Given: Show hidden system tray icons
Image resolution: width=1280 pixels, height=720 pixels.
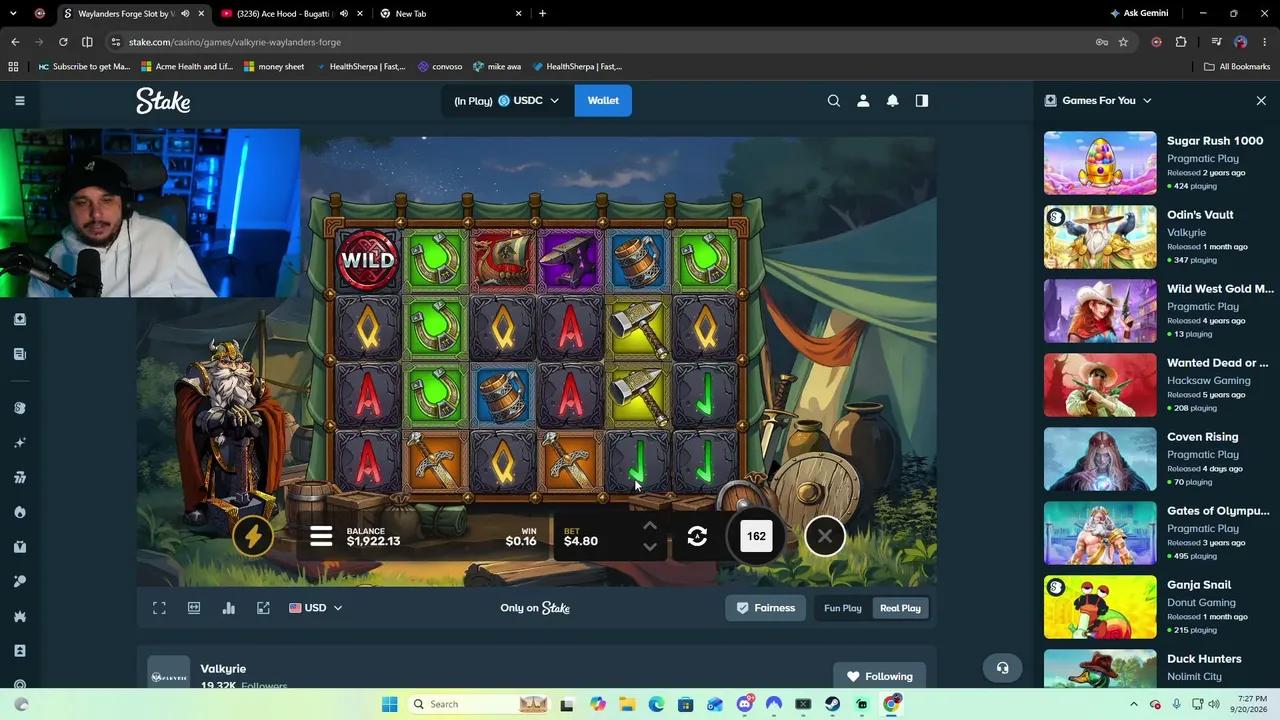Looking at the screenshot, I should coord(1133,704).
